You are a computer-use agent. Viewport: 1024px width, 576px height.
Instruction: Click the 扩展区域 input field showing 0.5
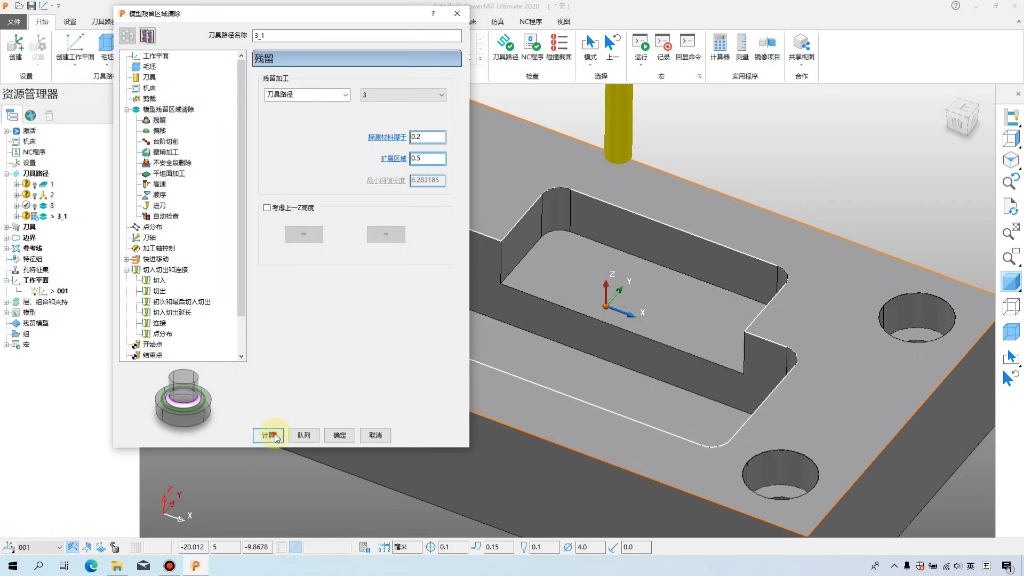pos(428,158)
